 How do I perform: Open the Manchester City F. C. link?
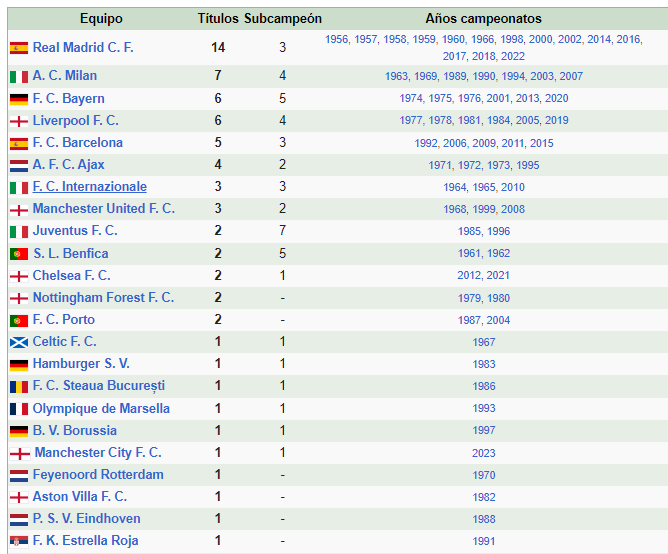click(x=98, y=453)
